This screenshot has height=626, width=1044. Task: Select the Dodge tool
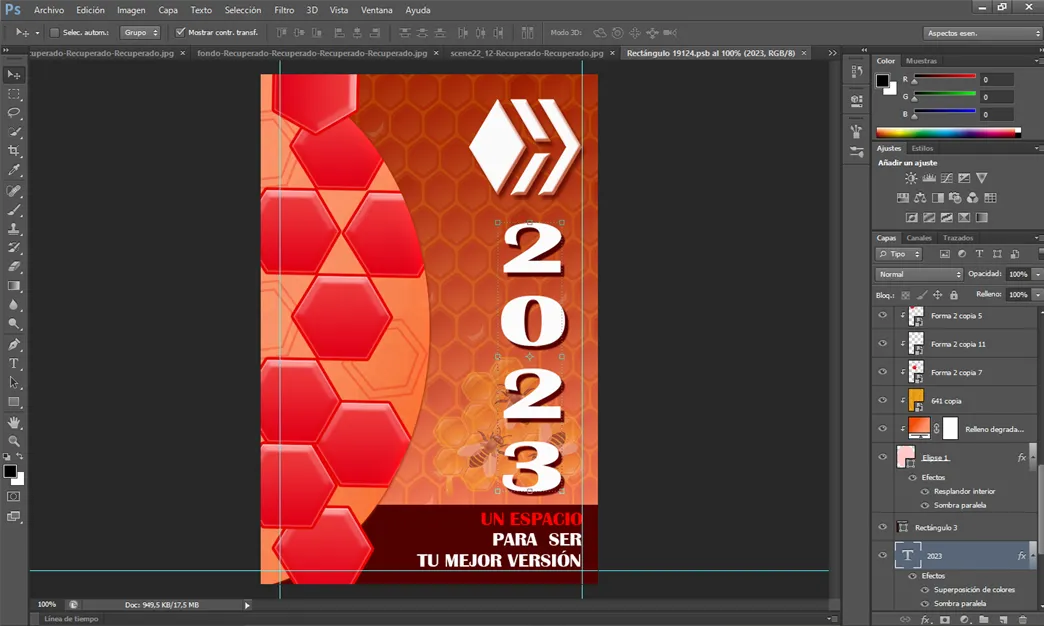coord(14,324)
